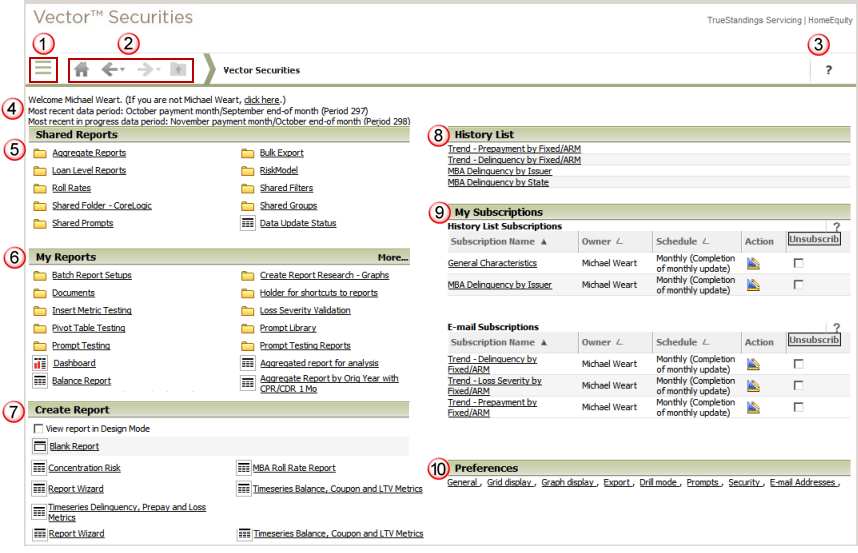Check unsubscribe box for Trend - Loss Severity
The width and height of the screenshot is (858, 553).
coord(798,385)
